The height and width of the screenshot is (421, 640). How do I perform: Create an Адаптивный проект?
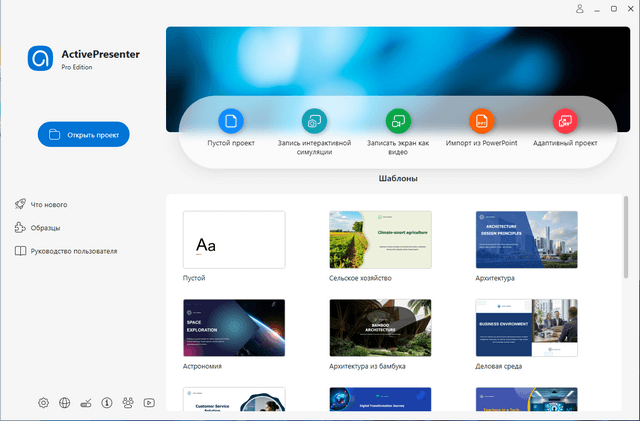[x=565, y=121]
